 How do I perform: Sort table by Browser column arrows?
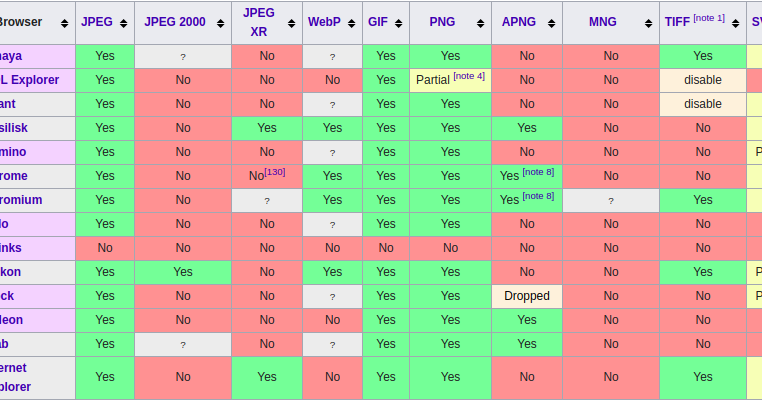click(x=64, y=23)
